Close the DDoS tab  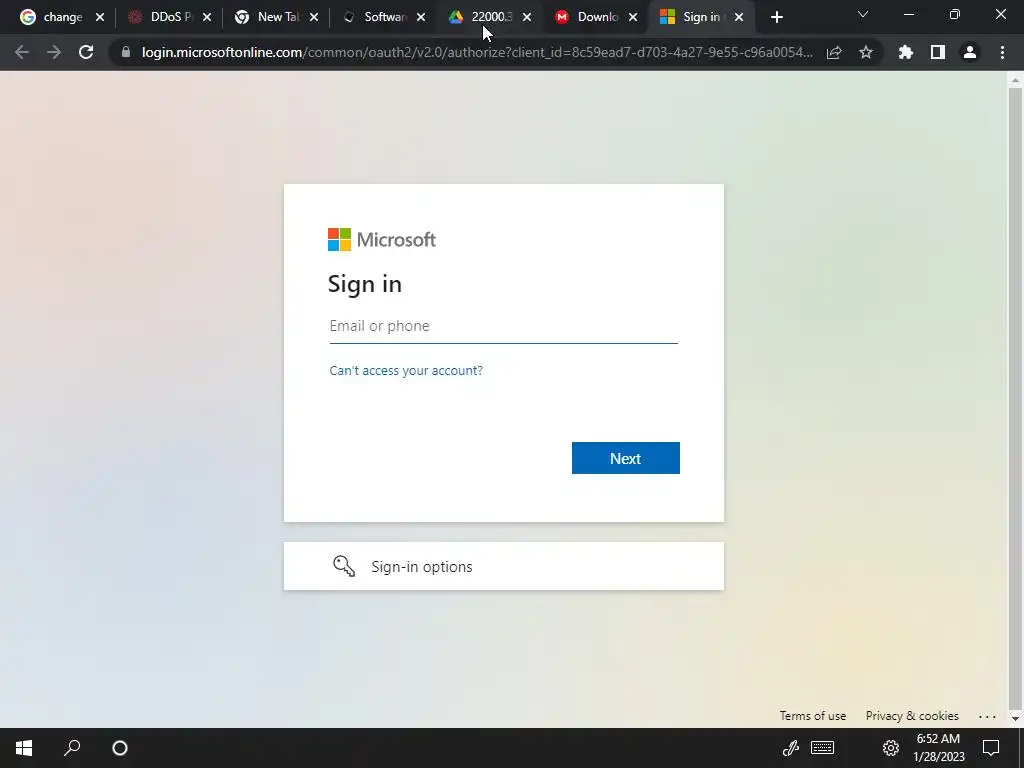coord(207,17)
